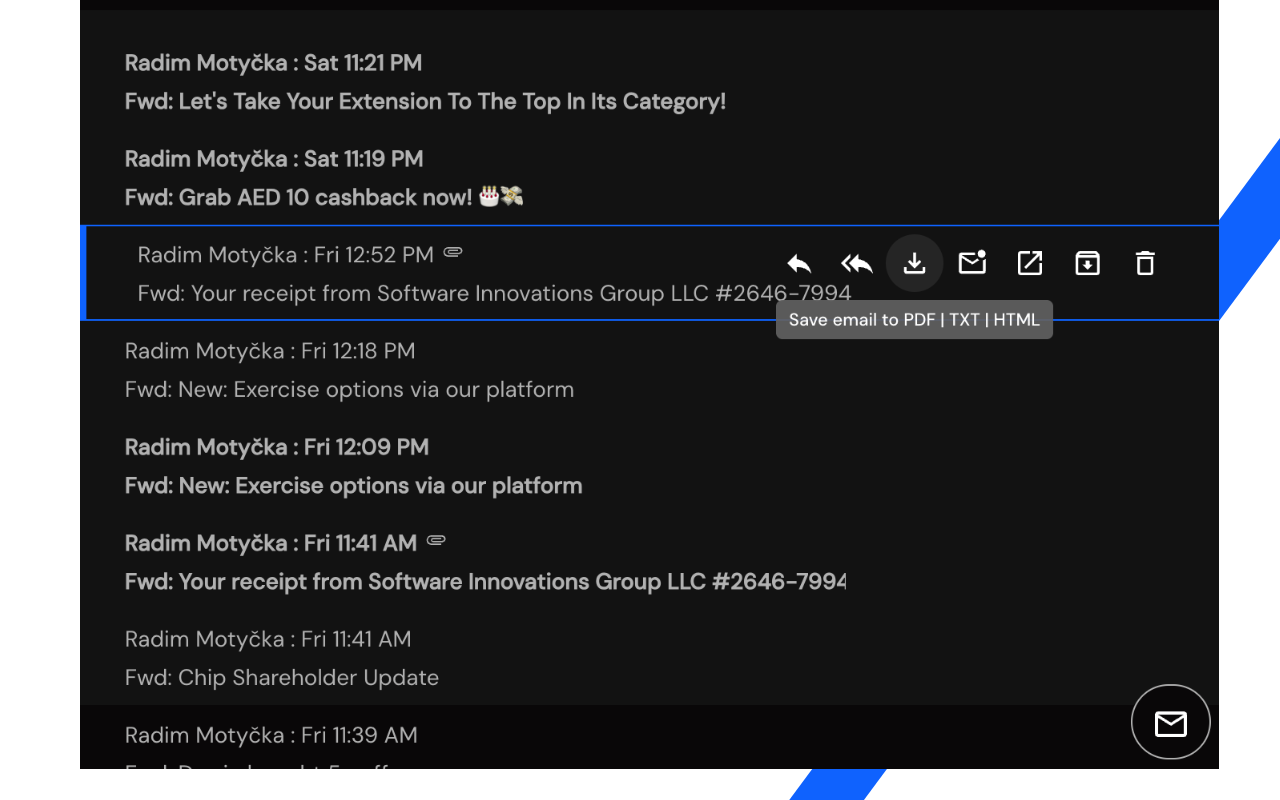Mark the selected email as unread
This screenshot has width=1280, height=800.
tap(972, 263)
